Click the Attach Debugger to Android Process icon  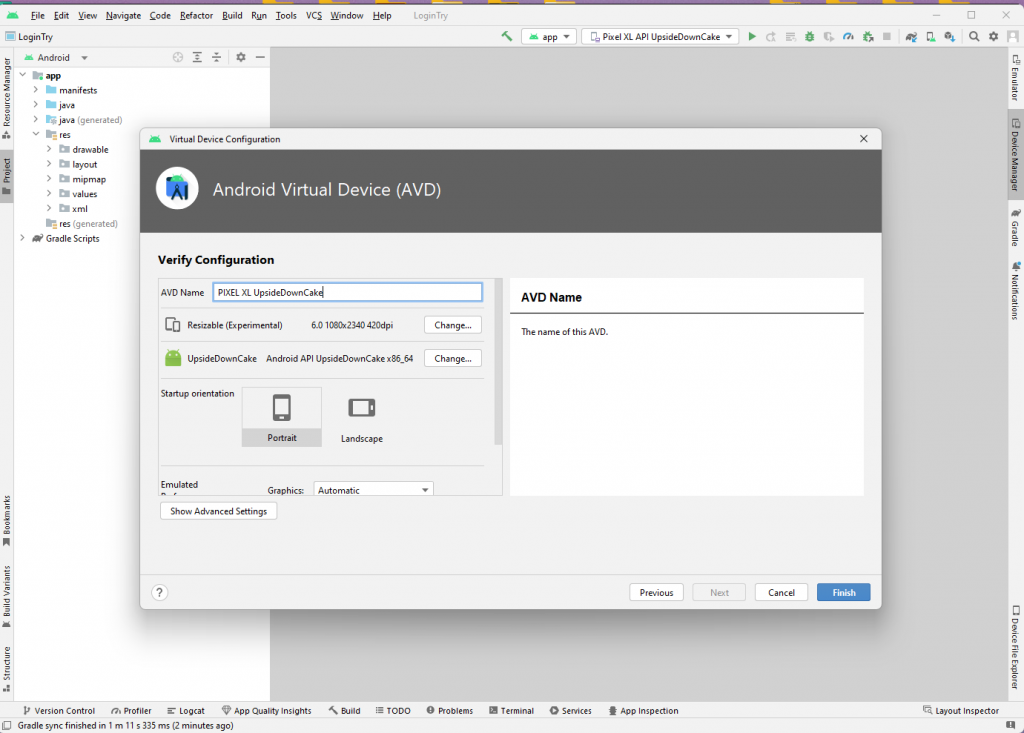point(868,37)
